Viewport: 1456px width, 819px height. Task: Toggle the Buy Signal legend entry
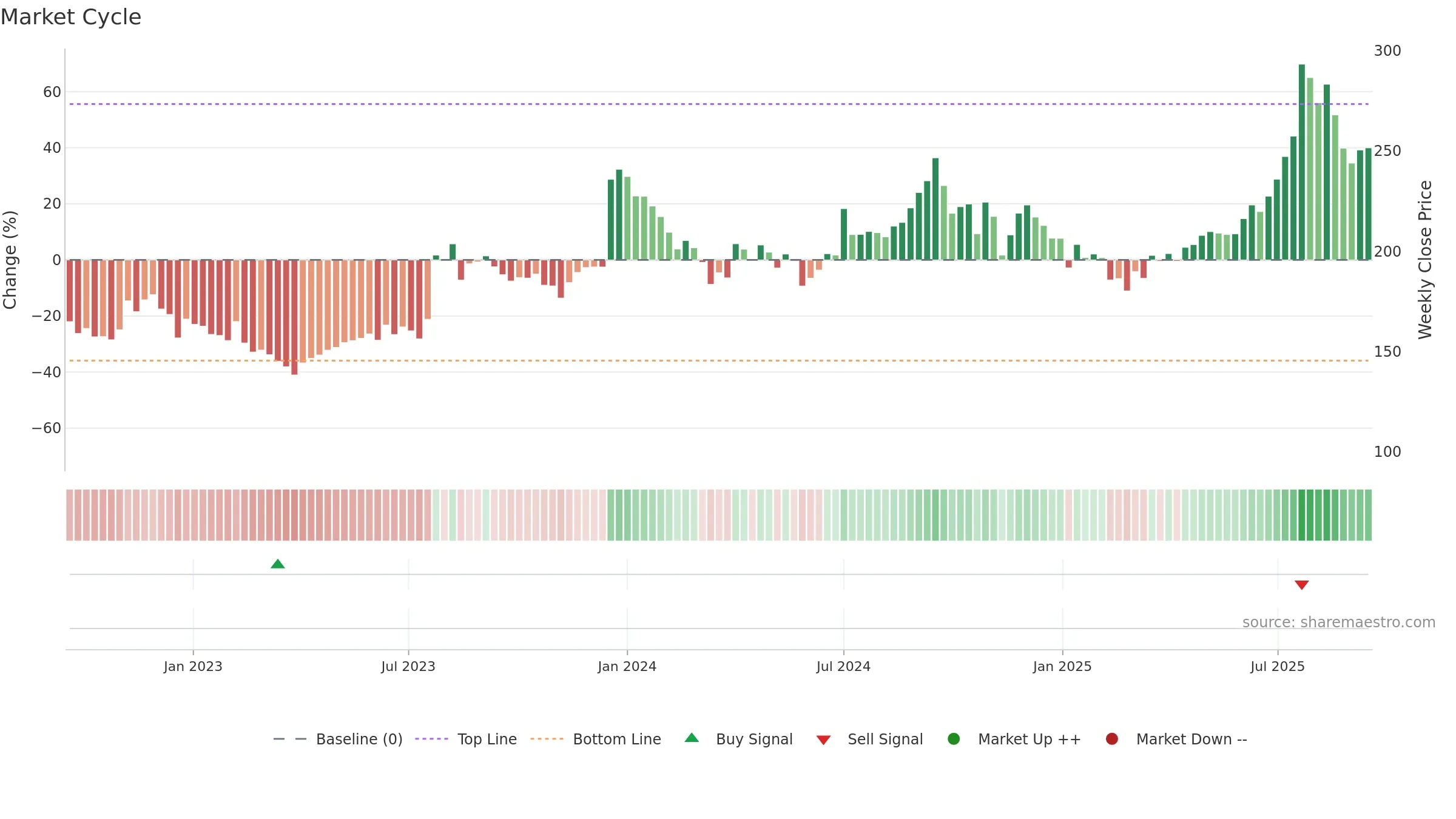coord(738,739)
